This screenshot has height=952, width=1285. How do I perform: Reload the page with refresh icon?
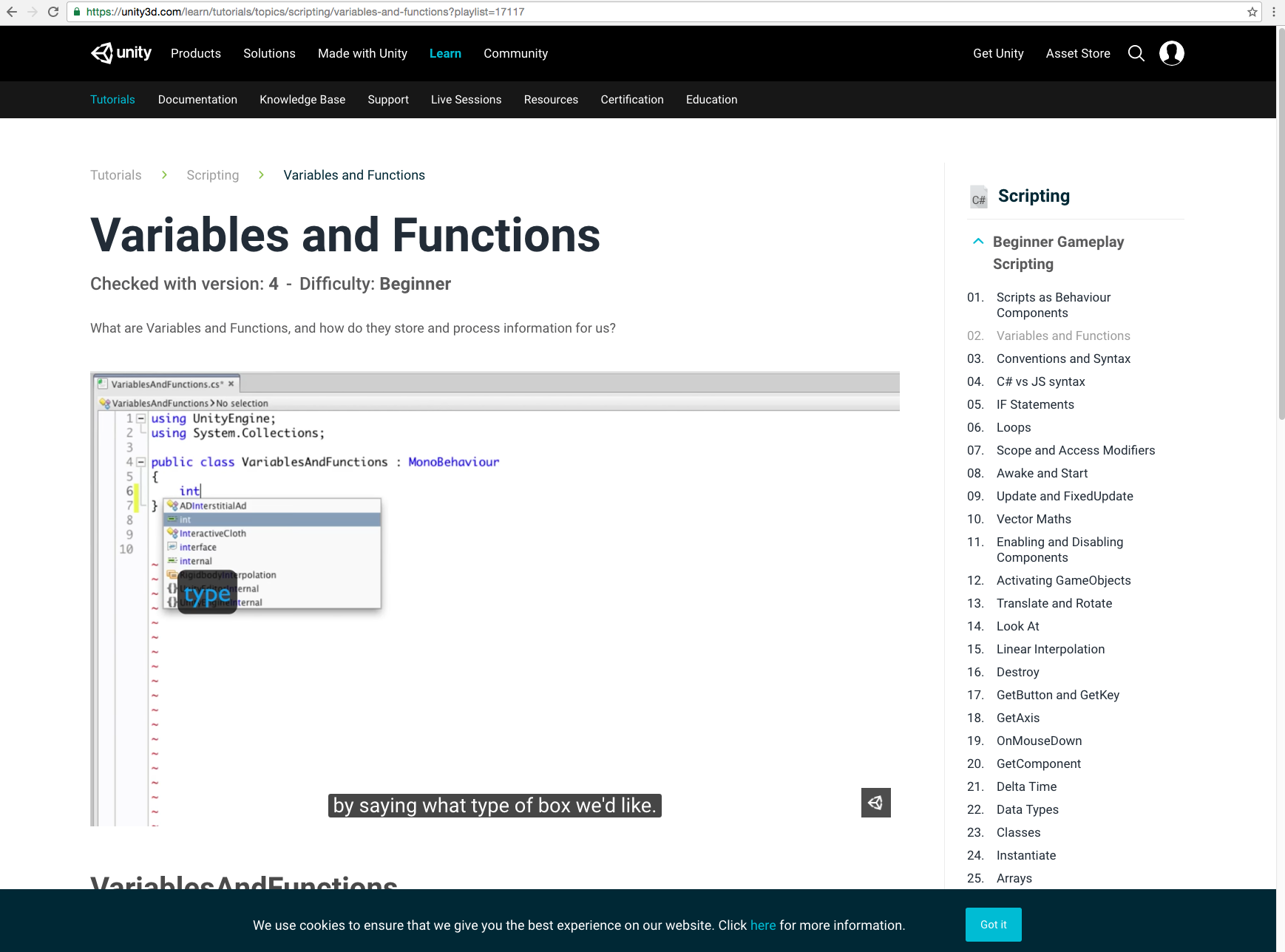click(x=53, y=12)
